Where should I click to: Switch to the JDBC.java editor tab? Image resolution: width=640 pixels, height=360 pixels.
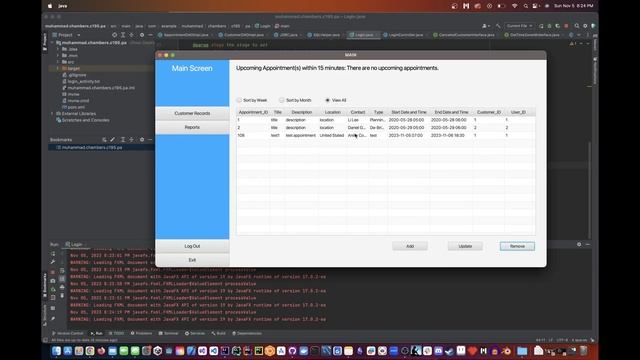288,35
